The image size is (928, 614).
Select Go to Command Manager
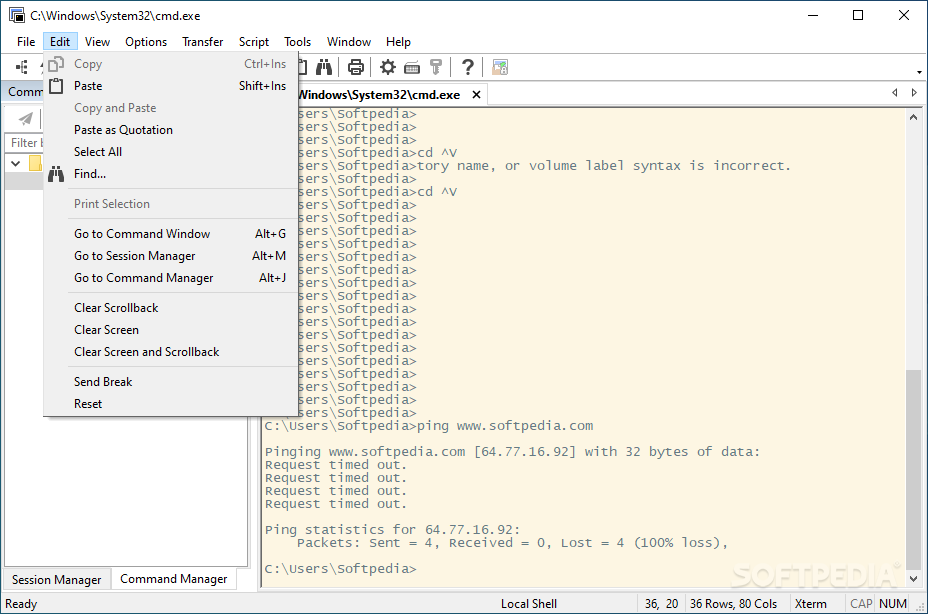(x=170, y=277)
